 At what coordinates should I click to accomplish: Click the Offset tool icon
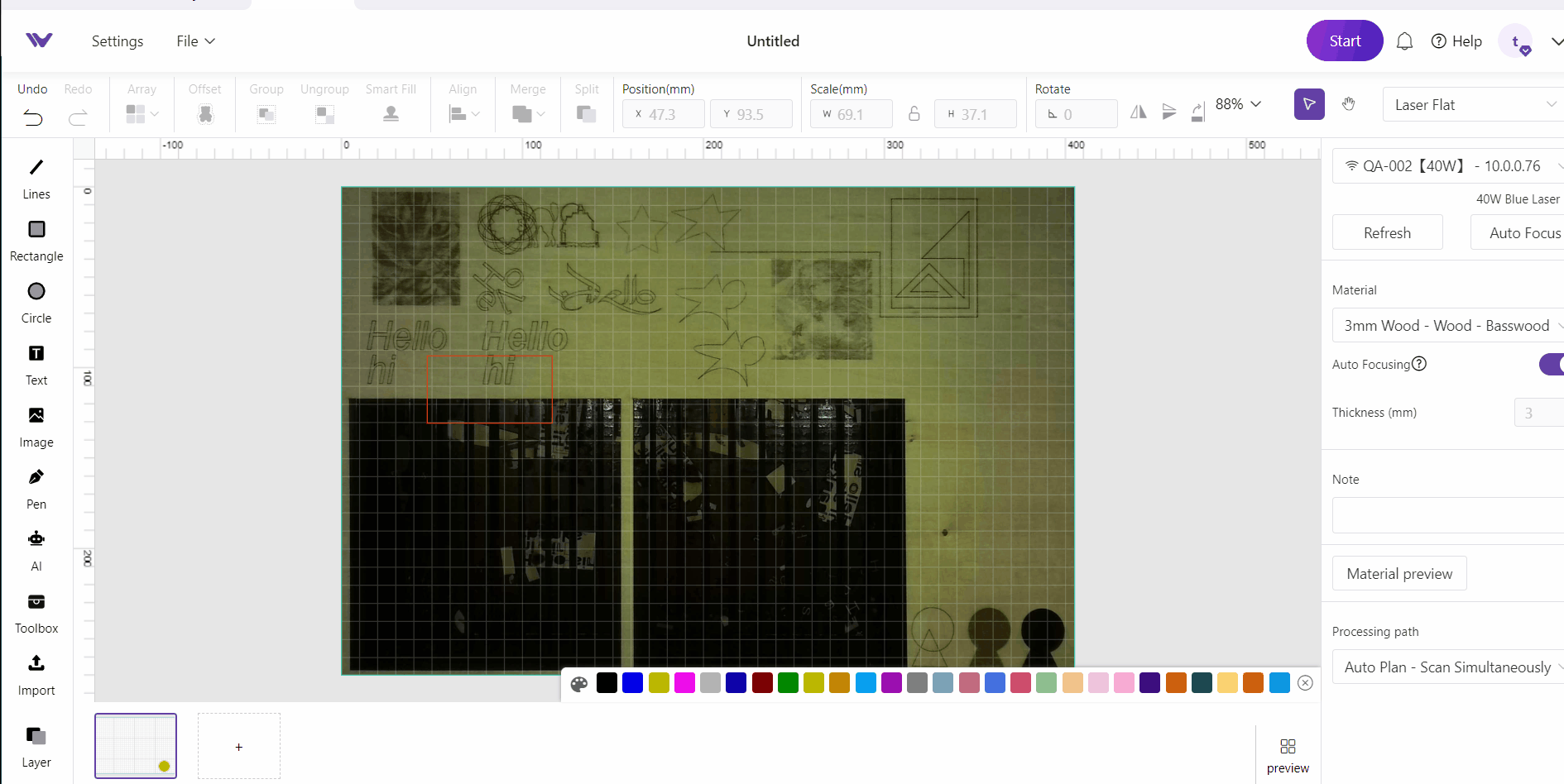[x=205, y=114]
